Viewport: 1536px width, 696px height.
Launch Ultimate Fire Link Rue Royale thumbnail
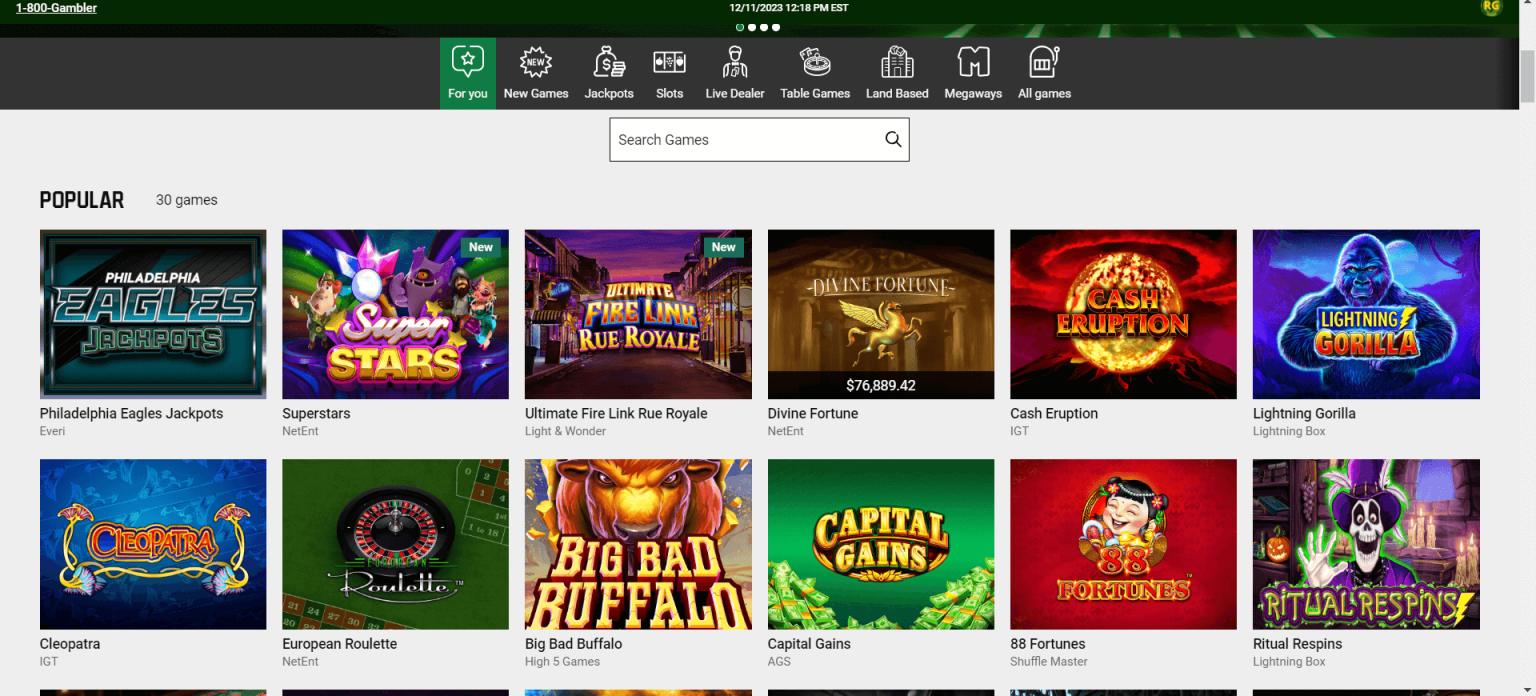pos(638,314)
